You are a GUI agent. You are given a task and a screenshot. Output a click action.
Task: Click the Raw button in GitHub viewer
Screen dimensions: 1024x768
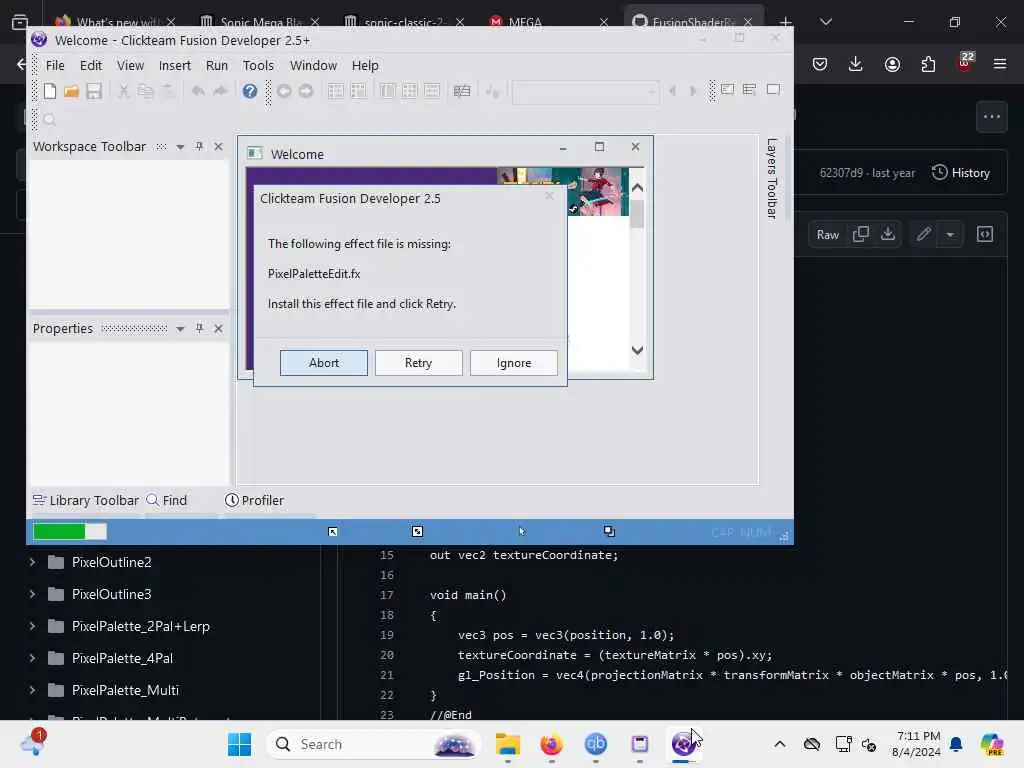[x=827, y=234]
